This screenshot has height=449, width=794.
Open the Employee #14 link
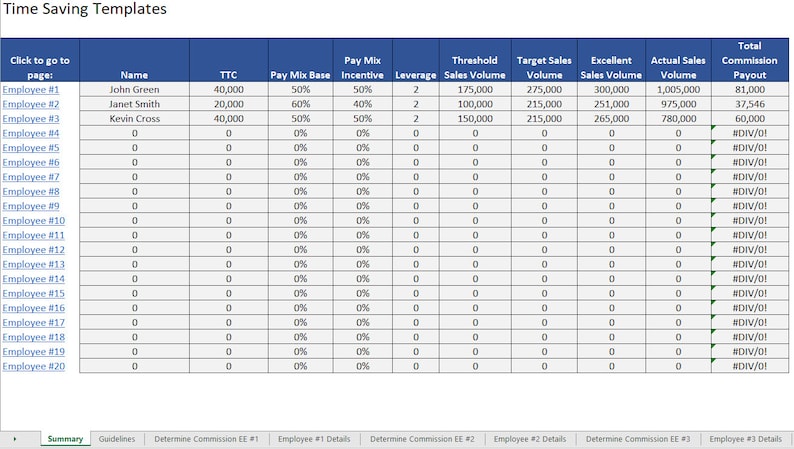click(x=33, y=279)
